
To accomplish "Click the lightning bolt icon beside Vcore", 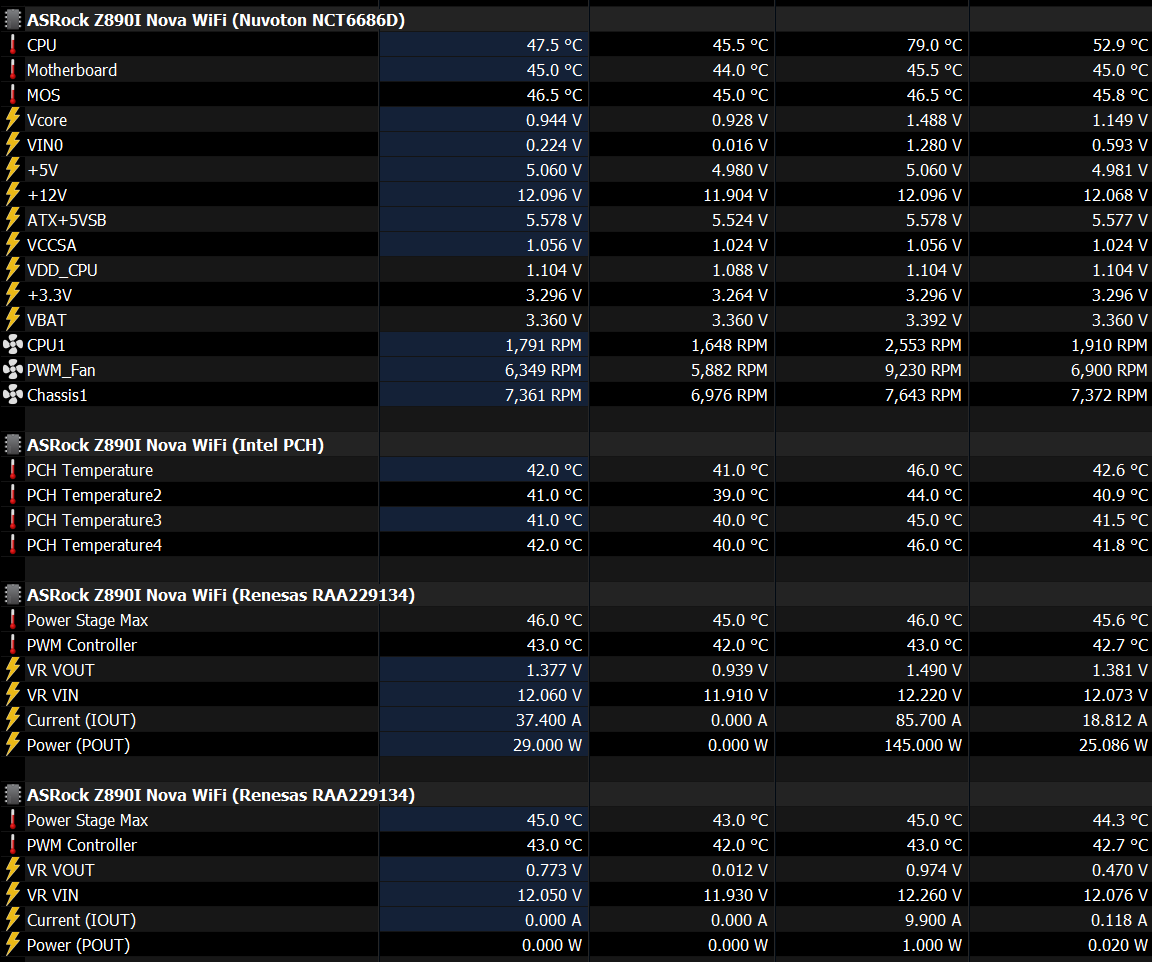I will coord(12,120).
